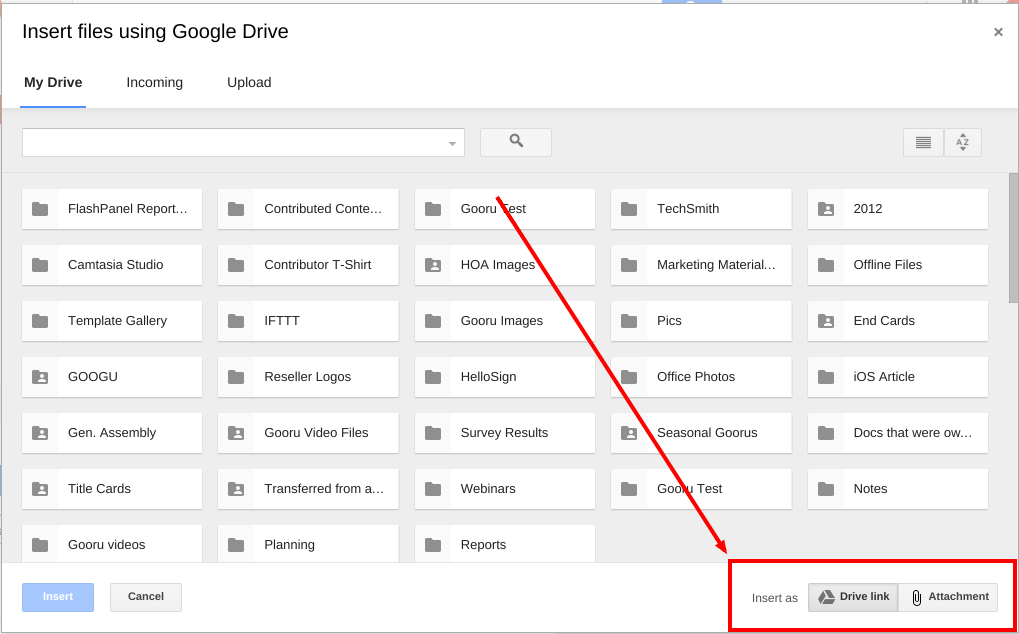Screen dimensions: 1019x634
Task: Choose the iOS Article folder
Action: 898,377
